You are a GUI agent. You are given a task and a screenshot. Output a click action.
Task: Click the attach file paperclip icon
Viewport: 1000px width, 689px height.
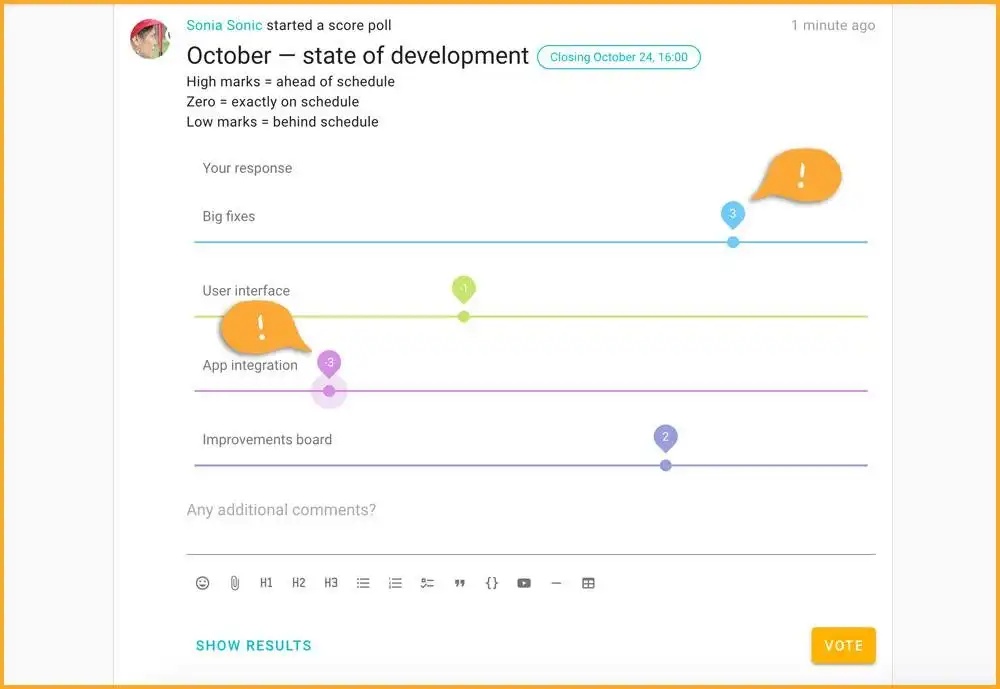(235, 583)
